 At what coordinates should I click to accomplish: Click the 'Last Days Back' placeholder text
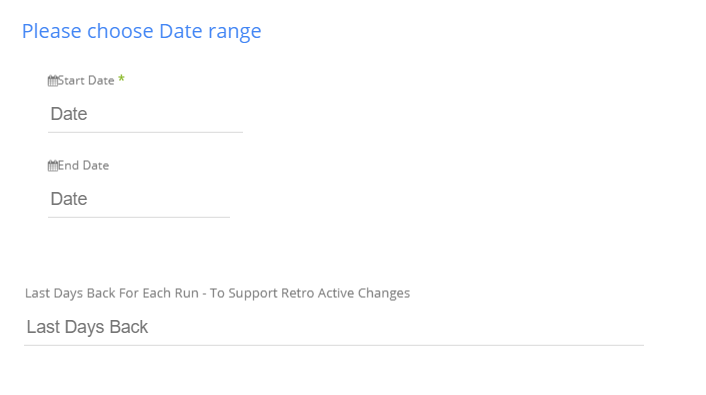87,327
